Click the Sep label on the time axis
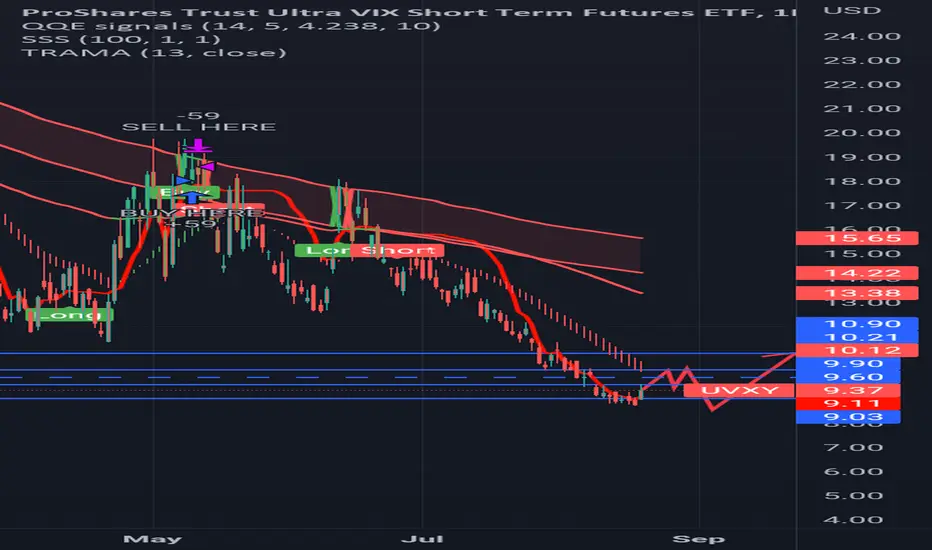Image resolution: width=932 pixels, height=550 pixels. point(698,539)
